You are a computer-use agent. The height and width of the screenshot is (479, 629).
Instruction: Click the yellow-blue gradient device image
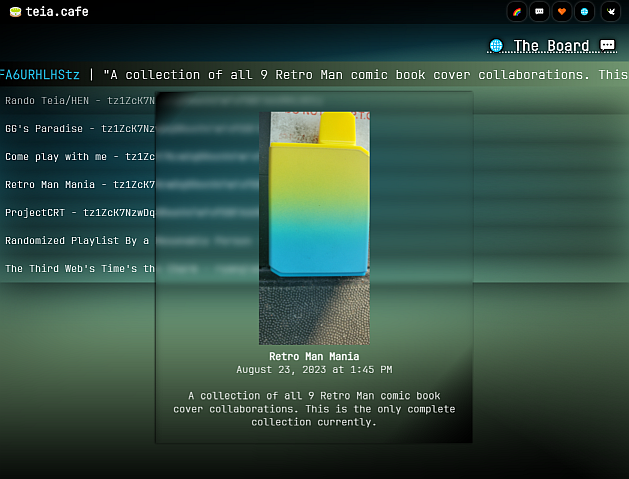point(314,228)
